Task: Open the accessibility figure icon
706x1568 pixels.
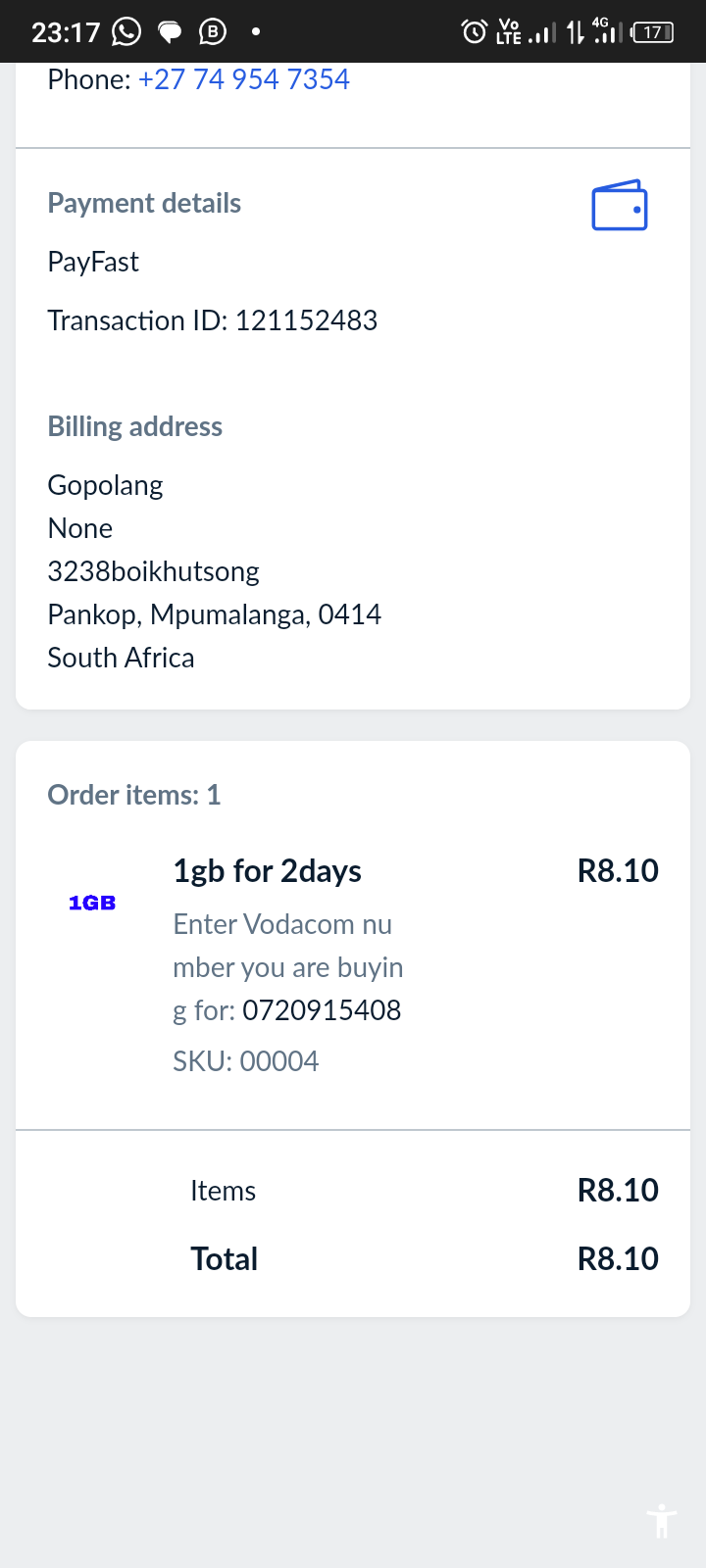Action: point(662,1521)
